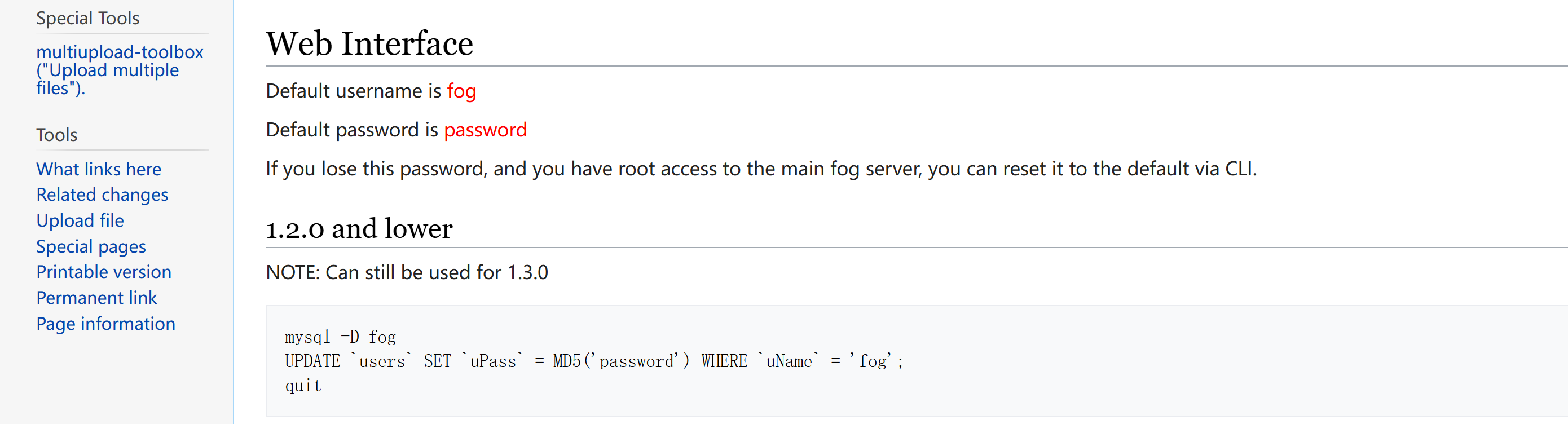
Task: Click the red fog username text
Action: point(461,91)
